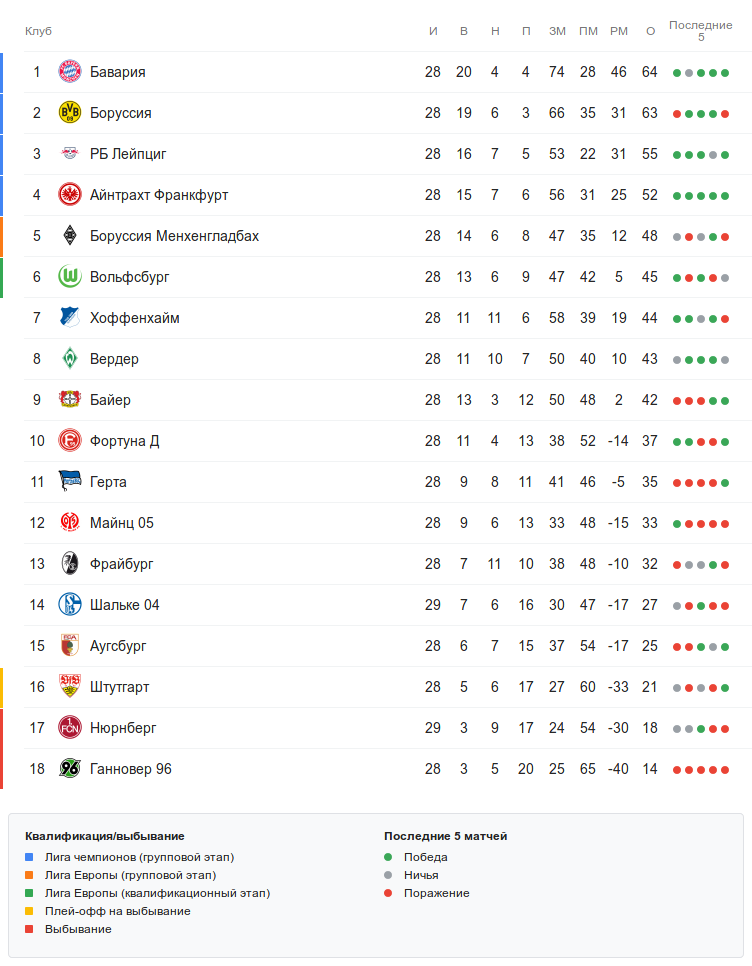Select the Eintracht Frankfurt crest icon

[69, 195]
